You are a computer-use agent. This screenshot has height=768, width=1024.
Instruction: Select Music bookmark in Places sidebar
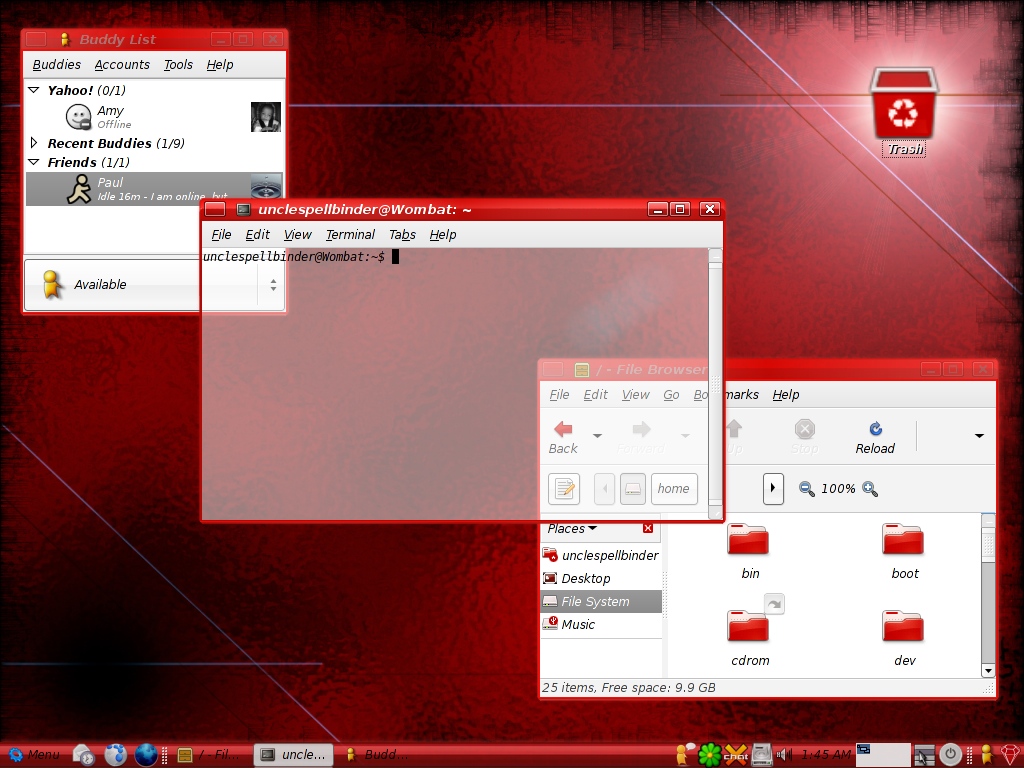(x=601, y=624)
